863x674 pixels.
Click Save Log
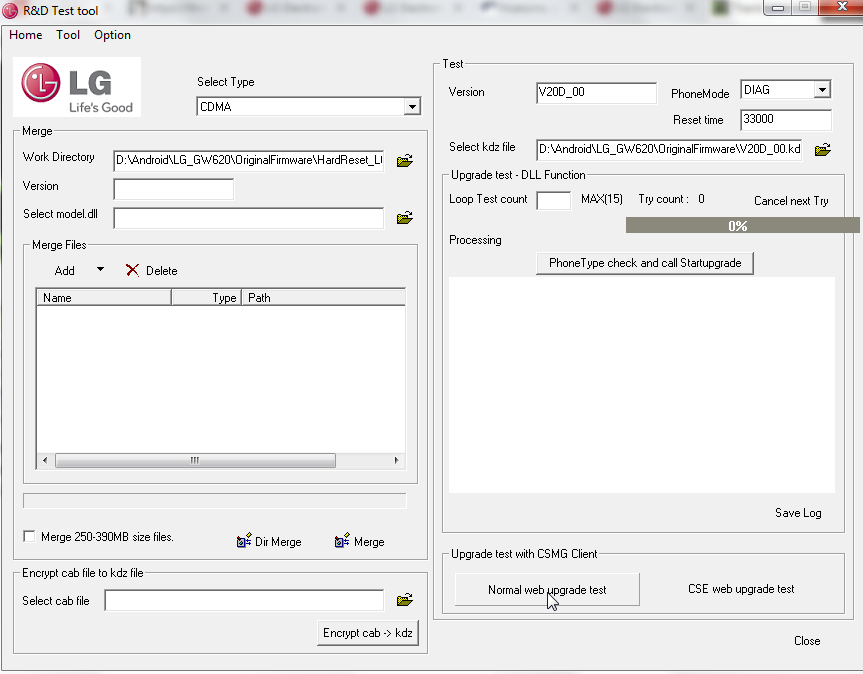(x=798, y=513)
